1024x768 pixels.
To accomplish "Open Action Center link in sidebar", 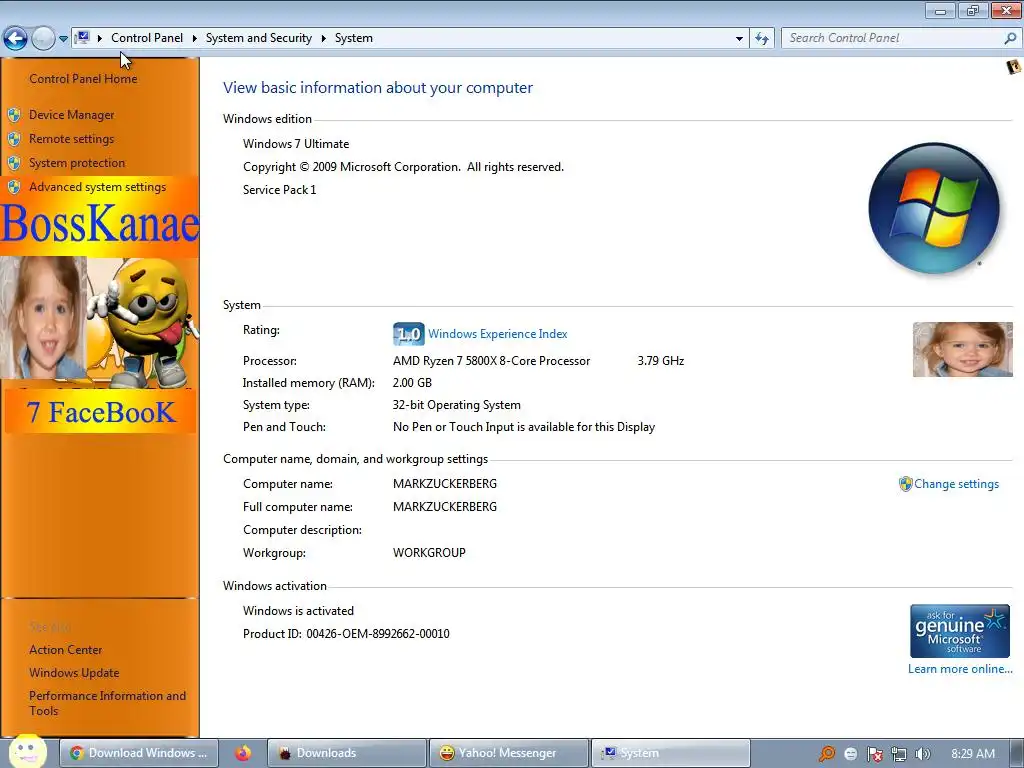I will click(65, 650).
